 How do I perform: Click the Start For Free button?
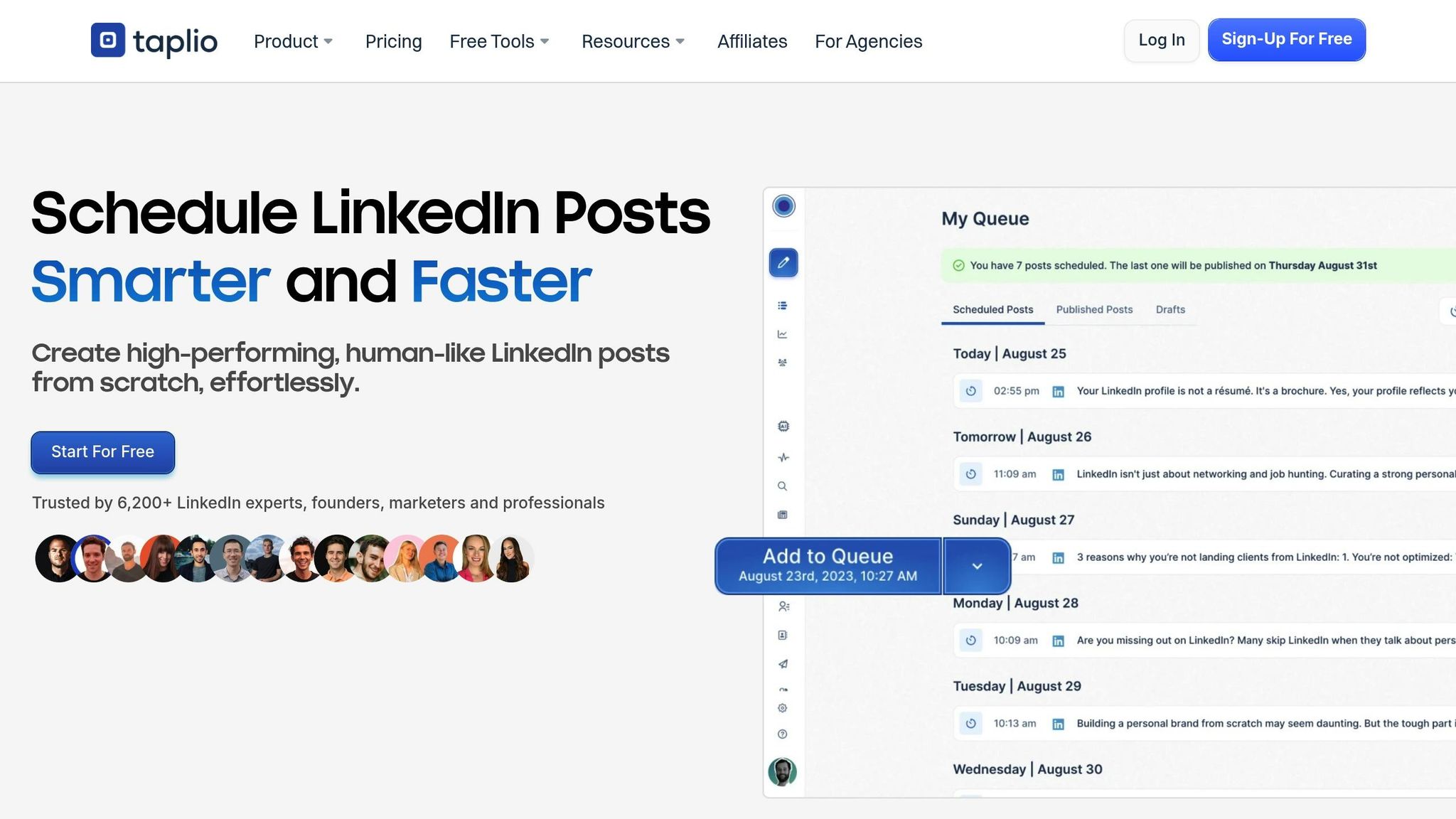(x=102, y=452)
